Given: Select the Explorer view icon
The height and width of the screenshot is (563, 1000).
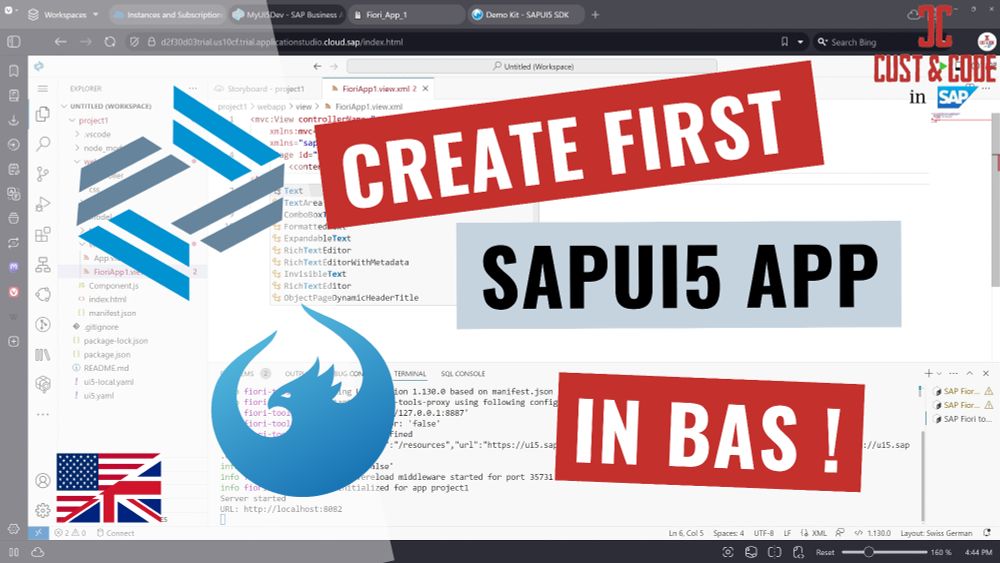Looking at the screenshot, I should point(43,113).
